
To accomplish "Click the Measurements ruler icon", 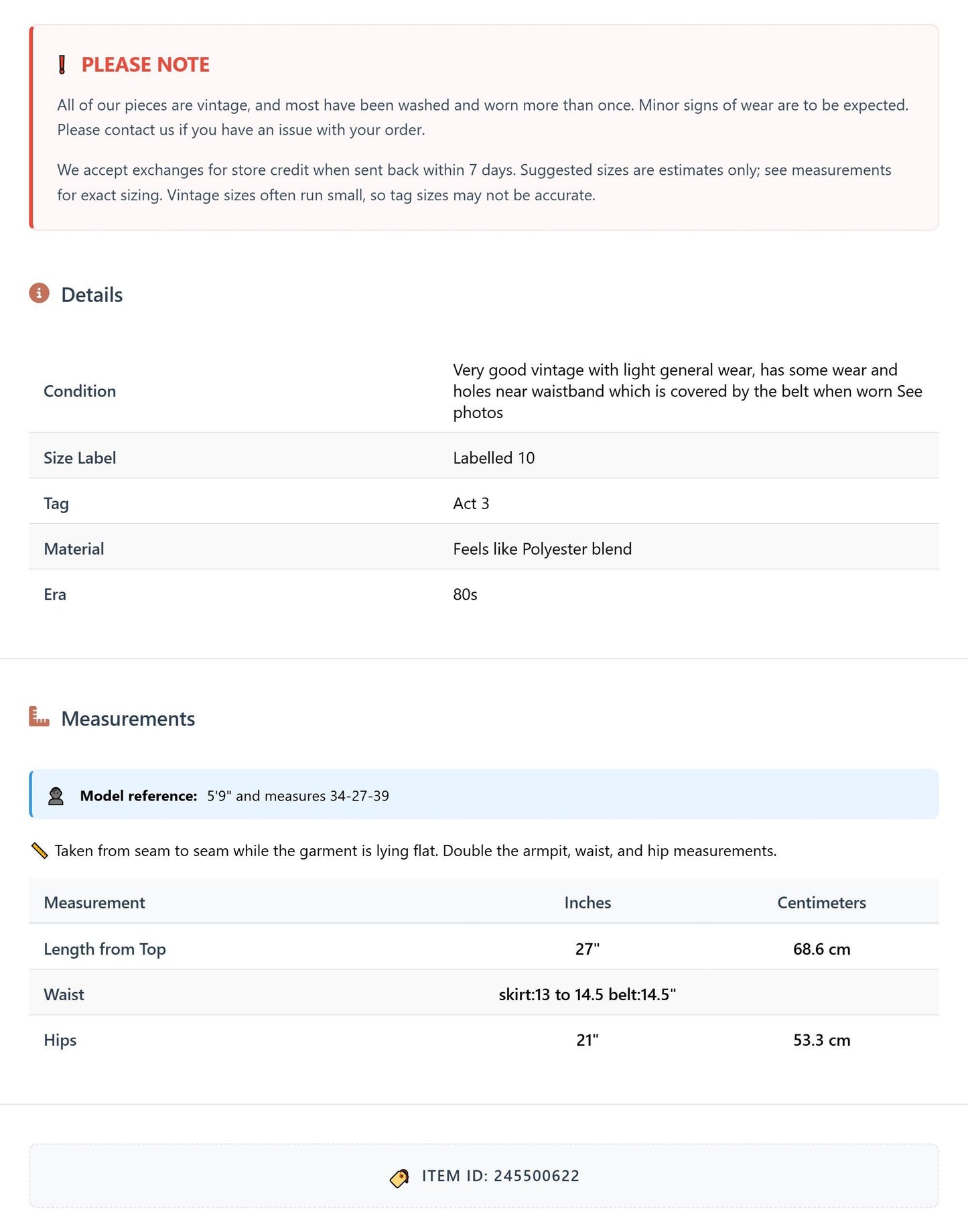I will point(39,717).
